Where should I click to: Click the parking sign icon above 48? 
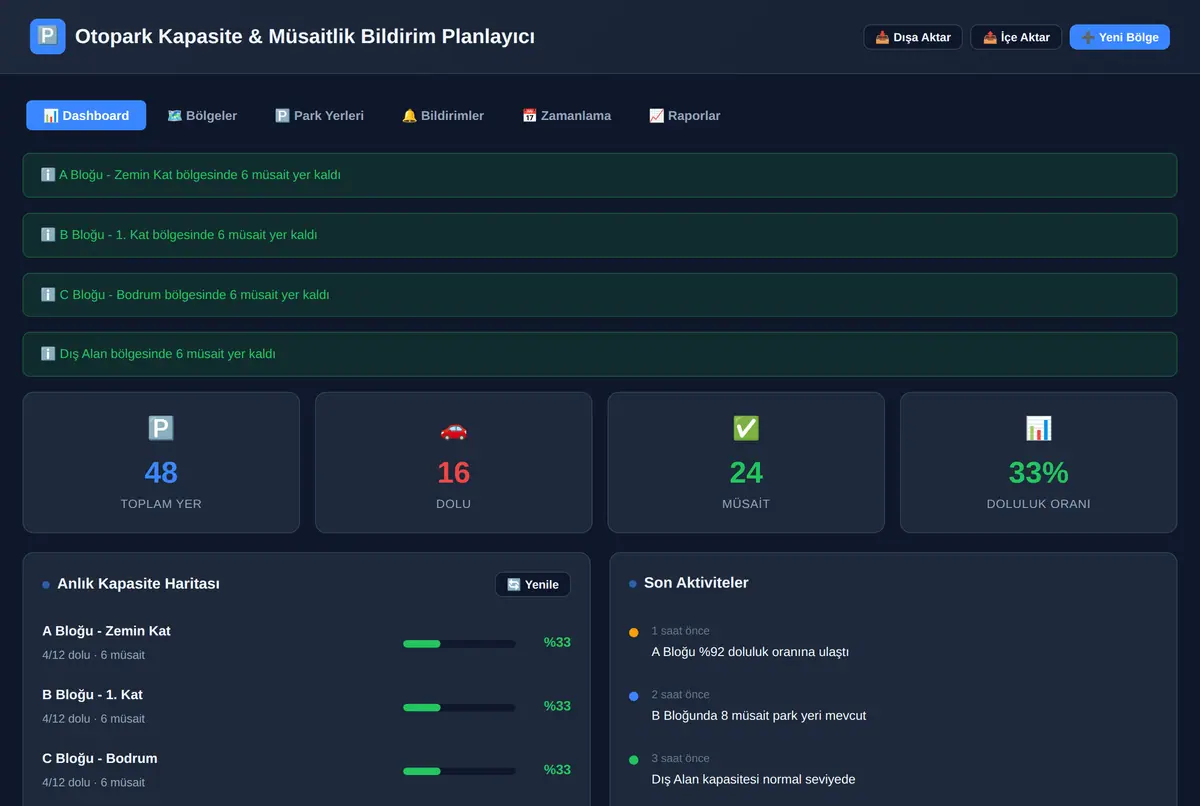click(161, 429)
